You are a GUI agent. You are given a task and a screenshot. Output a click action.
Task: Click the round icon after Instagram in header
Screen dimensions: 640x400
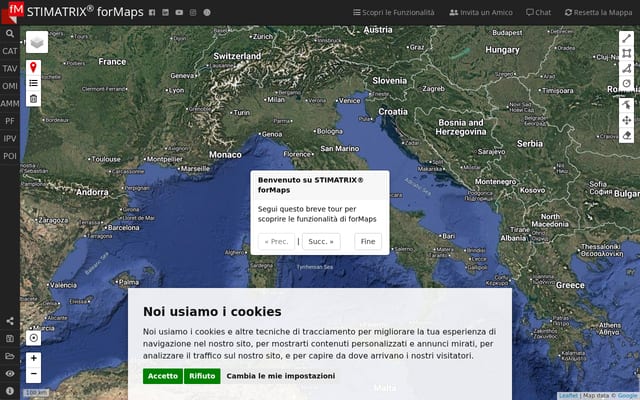click(x=207, y=13)
